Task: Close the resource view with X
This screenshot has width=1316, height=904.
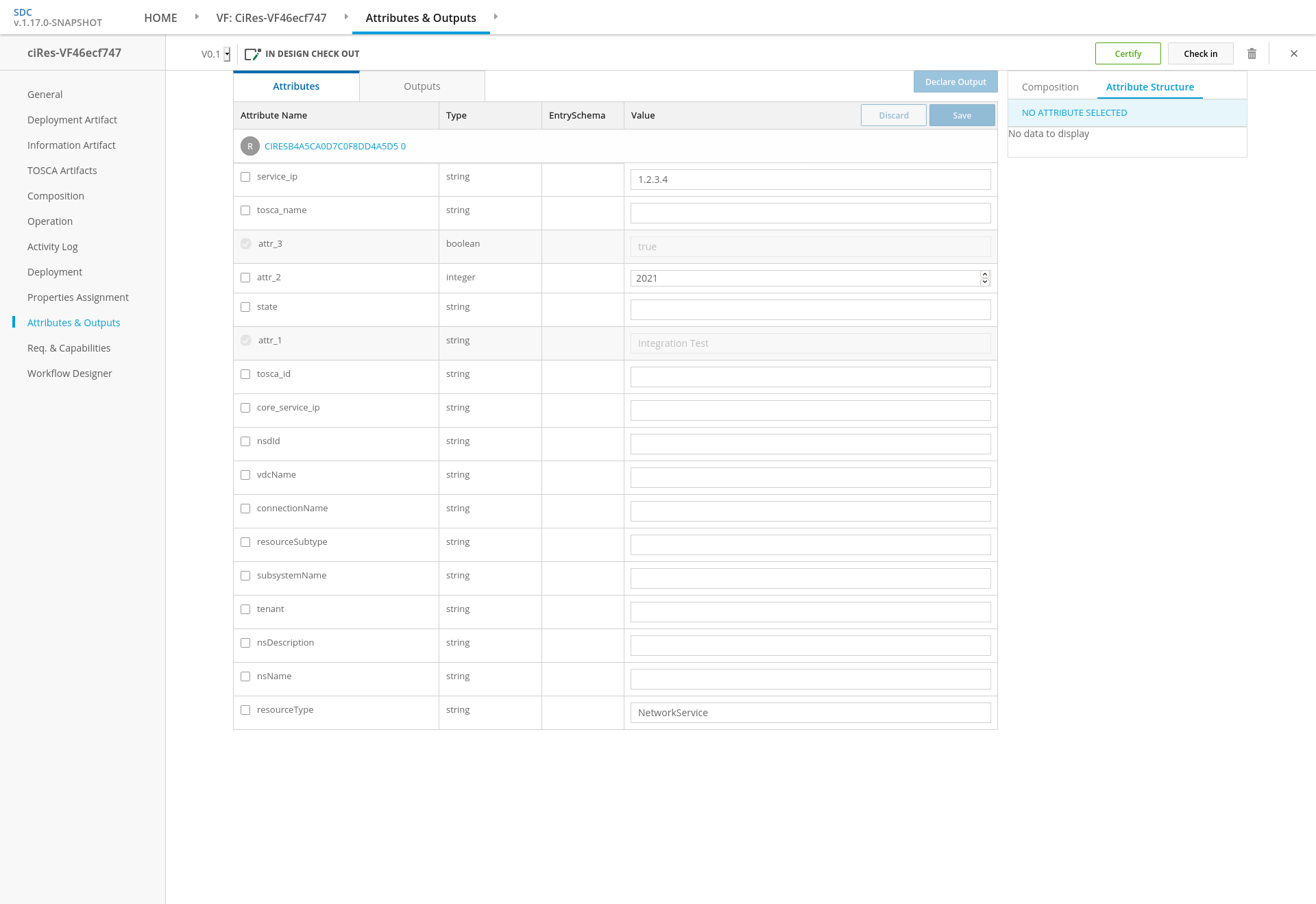Action: tap(1294, 53)
